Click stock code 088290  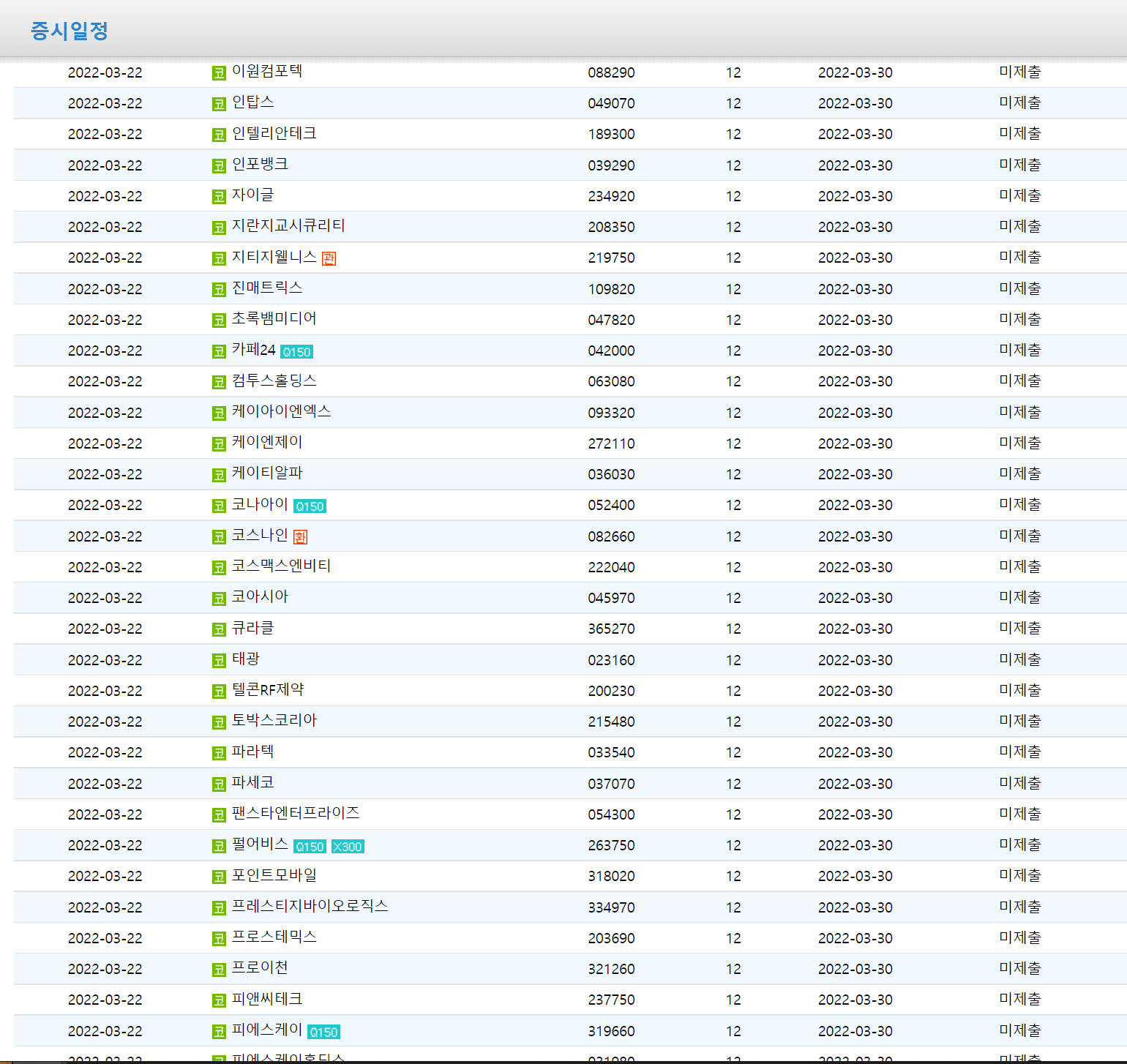pyautogui.click(x=612, y=73)
